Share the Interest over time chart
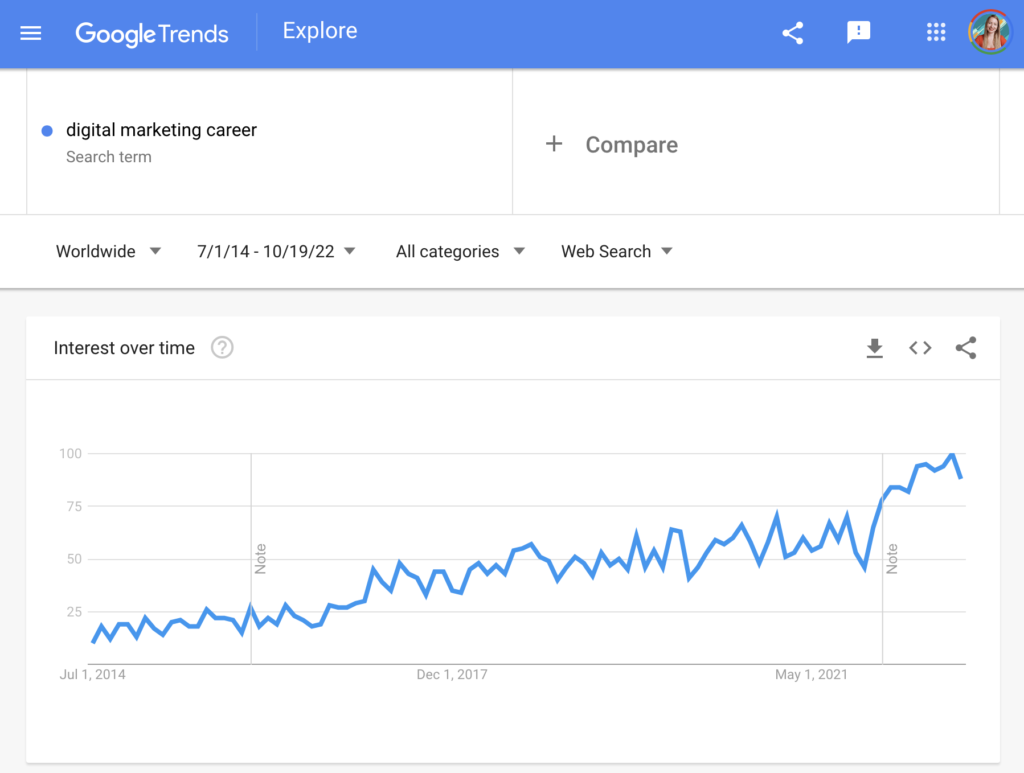Viewport: 1024px width, 773px height. (x=965, y=348)
